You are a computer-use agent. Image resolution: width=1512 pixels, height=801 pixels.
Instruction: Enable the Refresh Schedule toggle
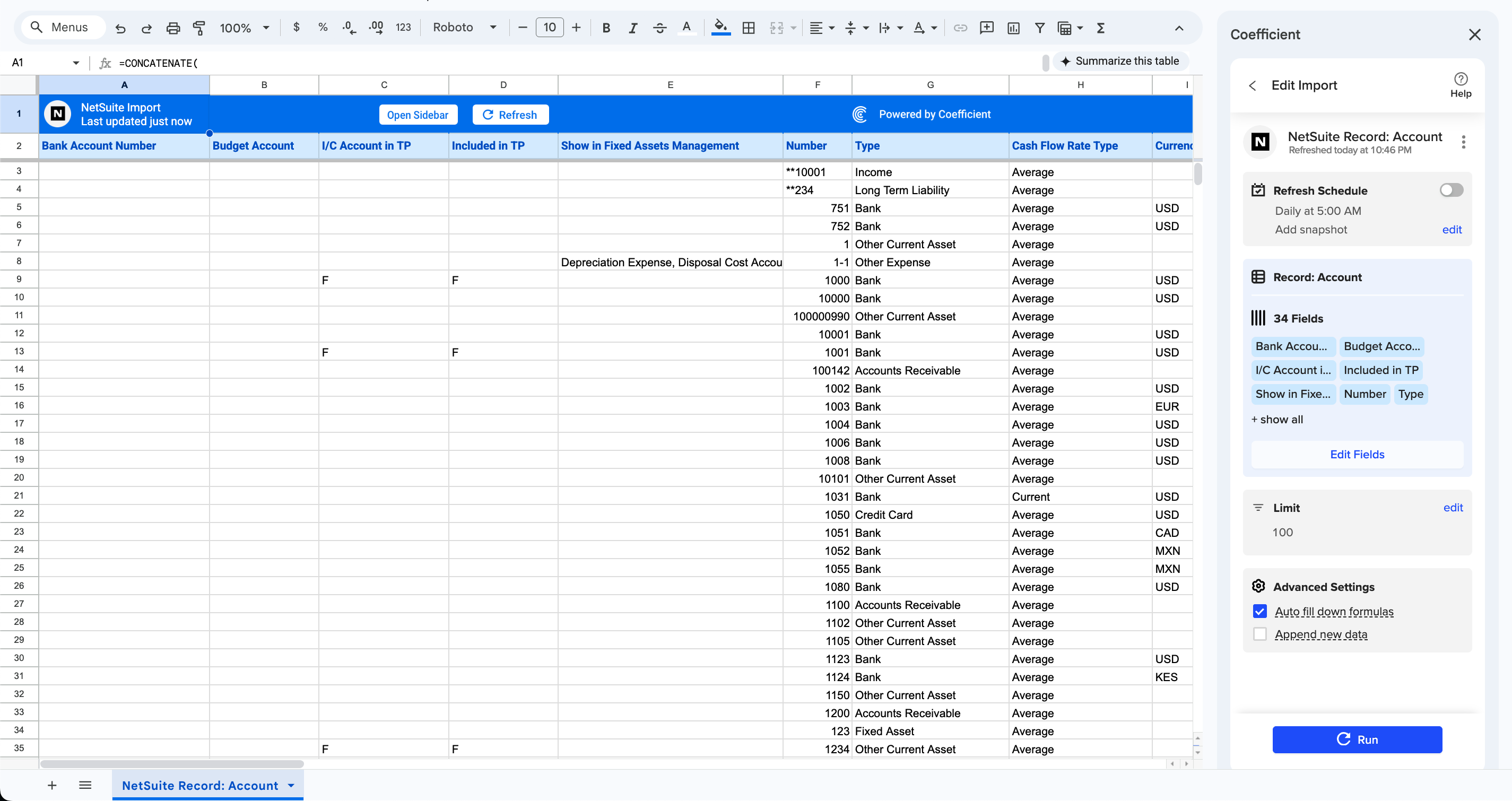click(1450, 189)
